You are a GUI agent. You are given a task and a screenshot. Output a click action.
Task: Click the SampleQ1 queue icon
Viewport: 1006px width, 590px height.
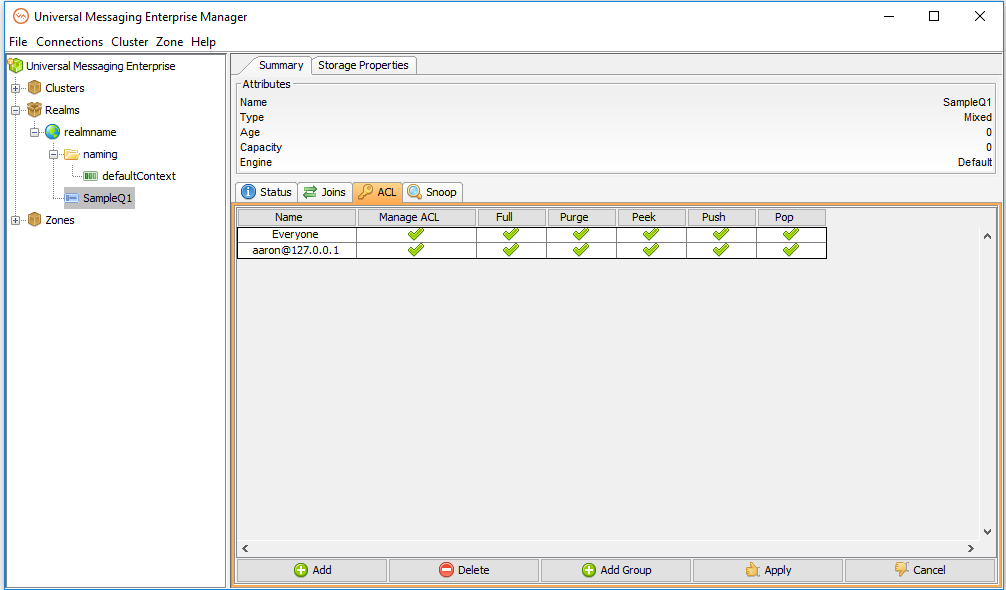pos(72,198)
